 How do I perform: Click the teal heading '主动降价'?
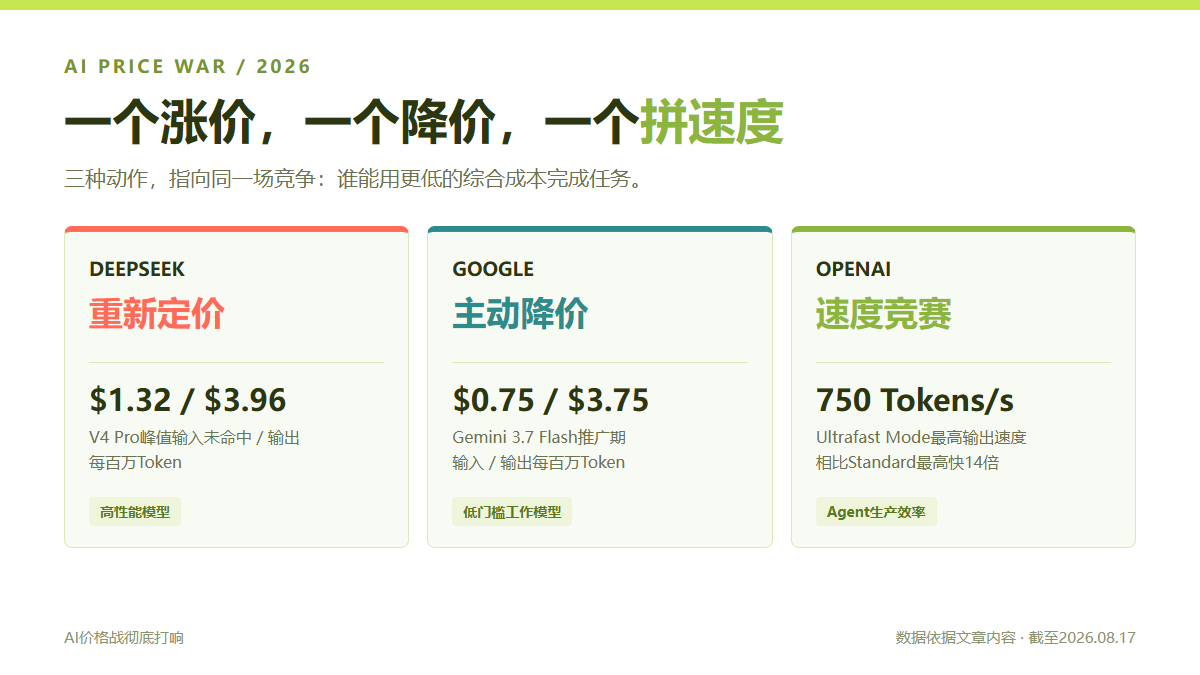point(520,314)
